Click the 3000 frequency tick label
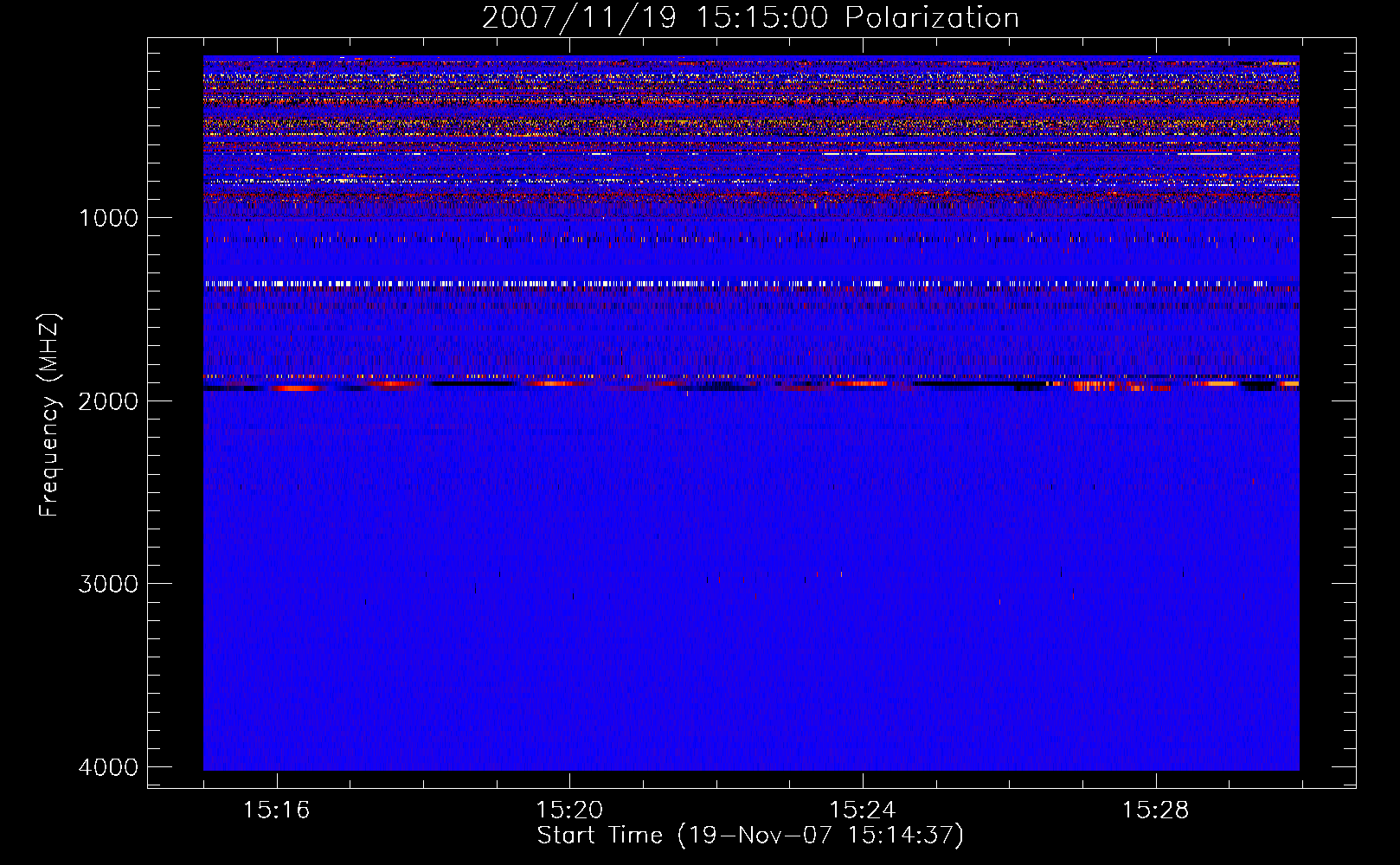1400x865 pixels. click(108, 583)
